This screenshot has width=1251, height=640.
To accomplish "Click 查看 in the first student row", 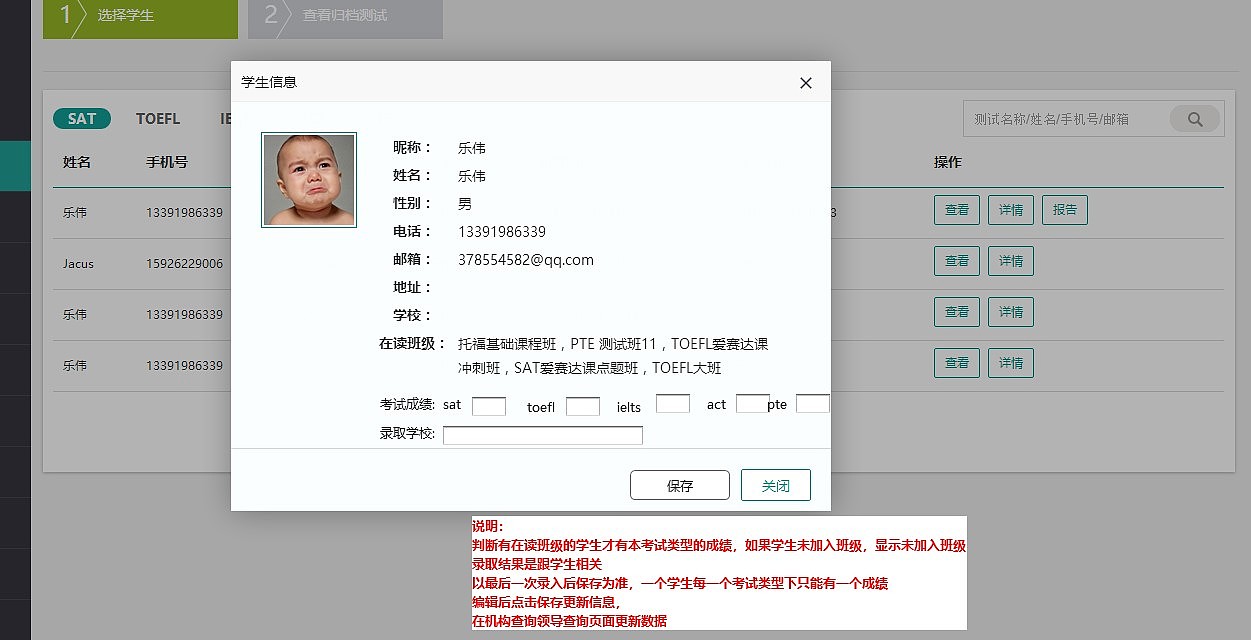I will tap(956, 210).
